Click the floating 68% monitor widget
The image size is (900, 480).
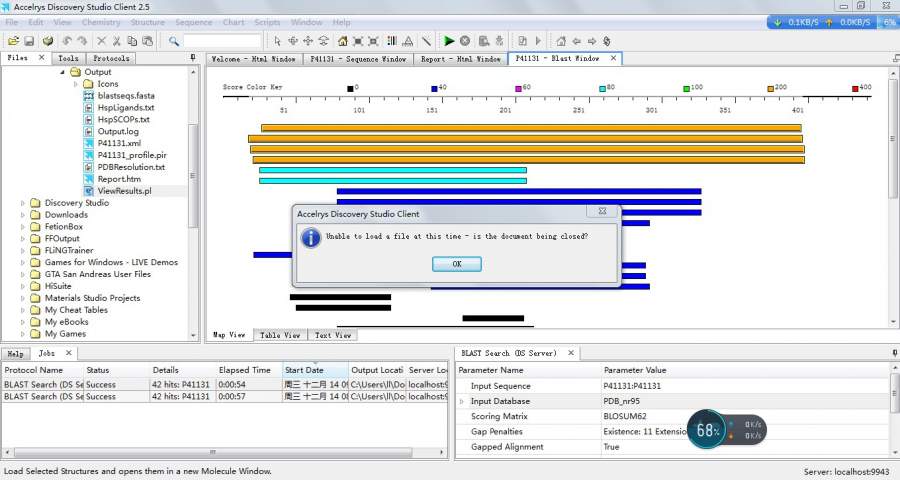727,429
